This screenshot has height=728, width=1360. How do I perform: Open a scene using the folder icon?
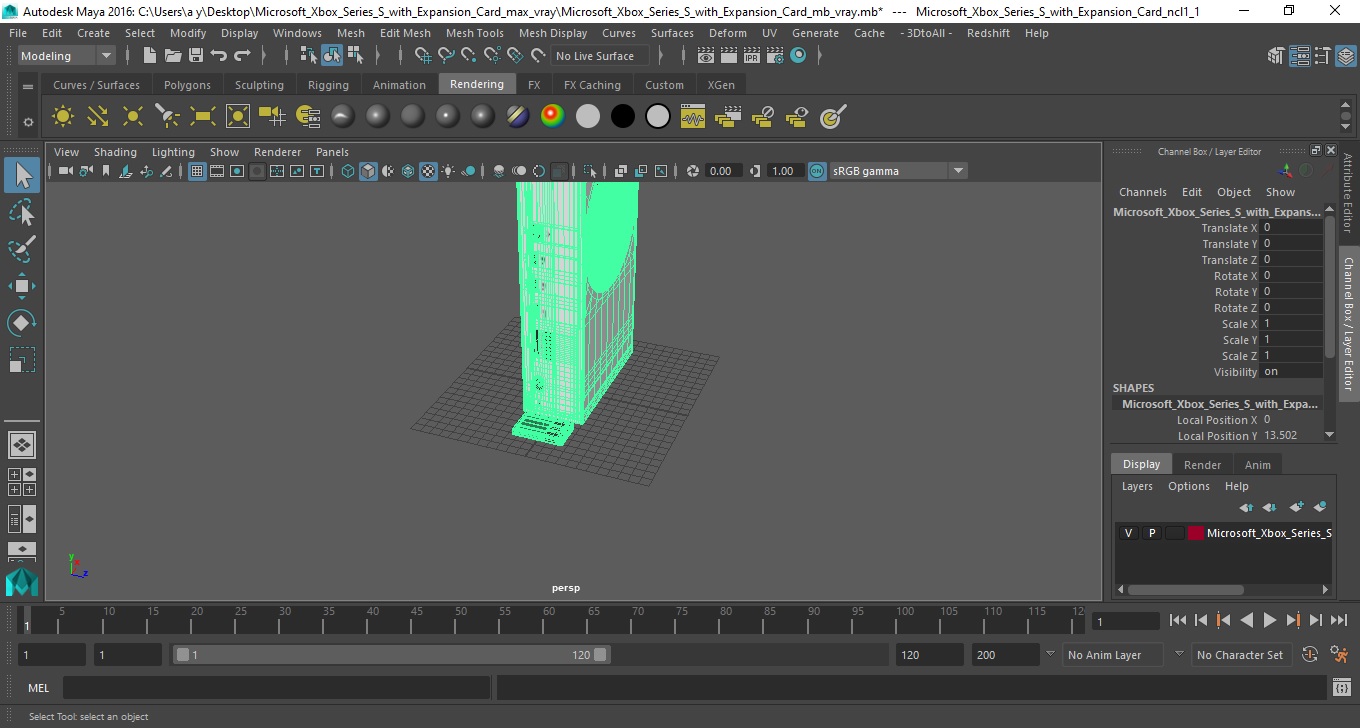click(173, 56)
